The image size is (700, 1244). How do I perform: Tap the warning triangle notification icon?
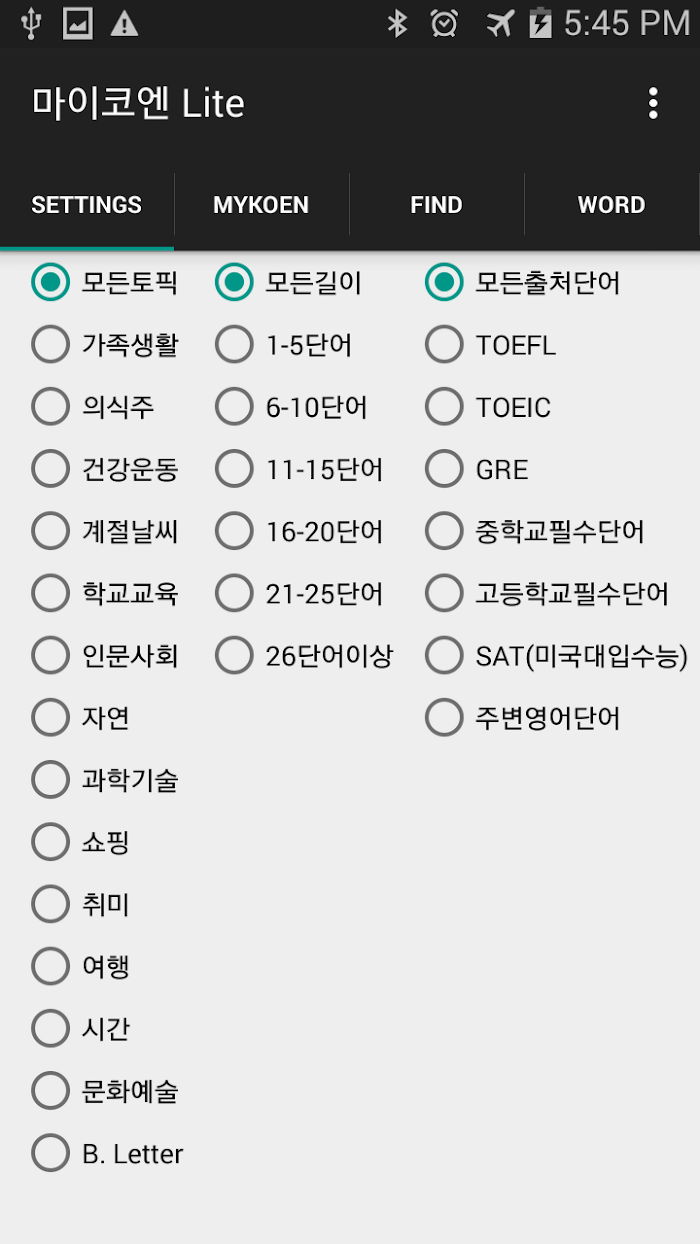click(x=124, y=24)
